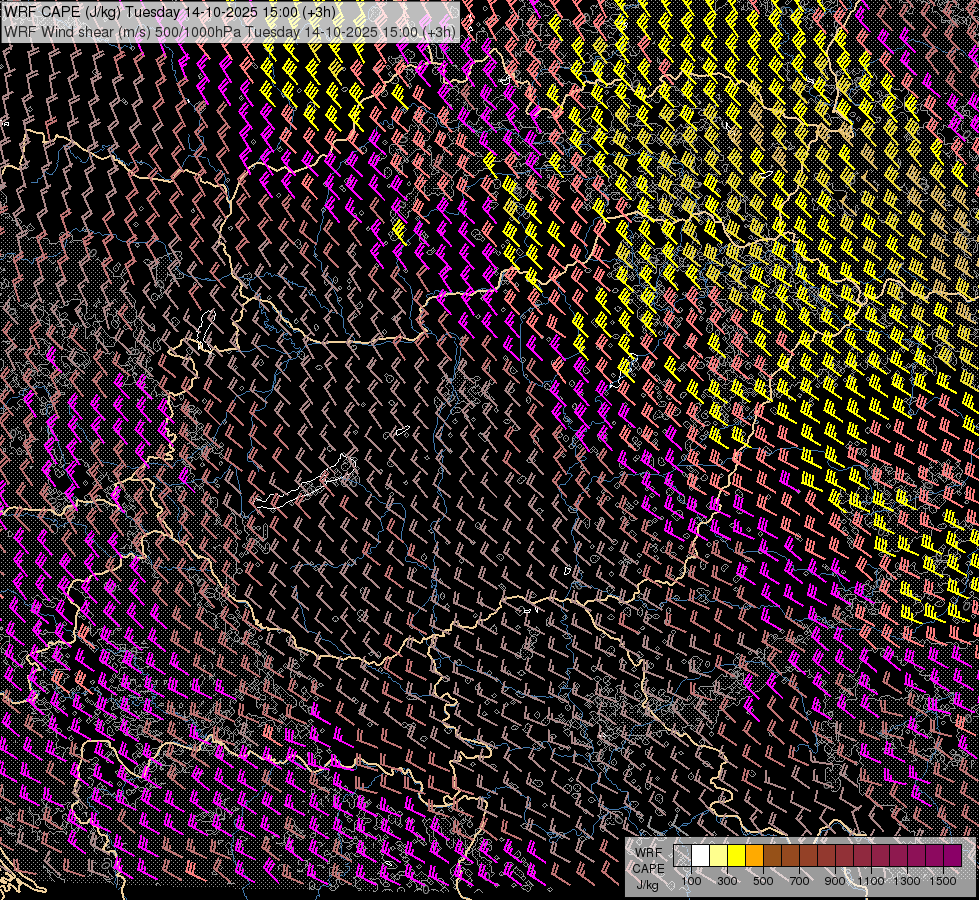Click the "900" legend scale label
Screen dimensions: 979x900
tap(835, 881)
